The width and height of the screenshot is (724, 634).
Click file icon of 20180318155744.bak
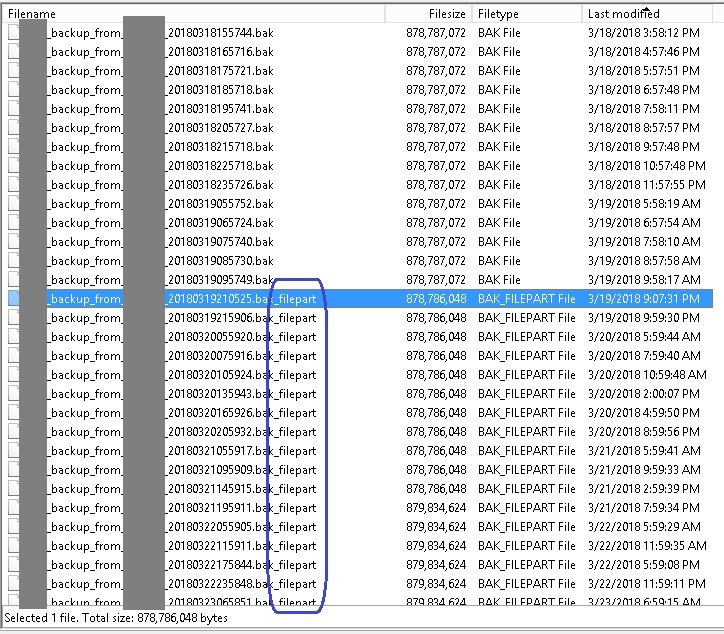click(x=13, y=33)
